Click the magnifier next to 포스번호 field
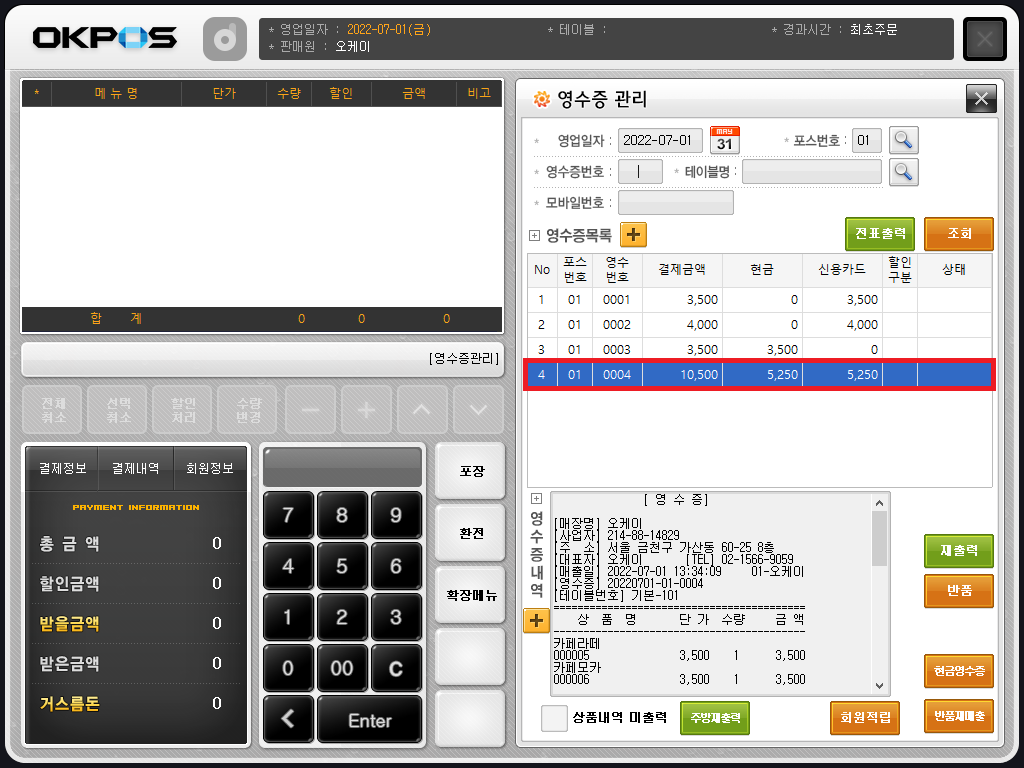1024x768 pixels. (x=904, y=140)
